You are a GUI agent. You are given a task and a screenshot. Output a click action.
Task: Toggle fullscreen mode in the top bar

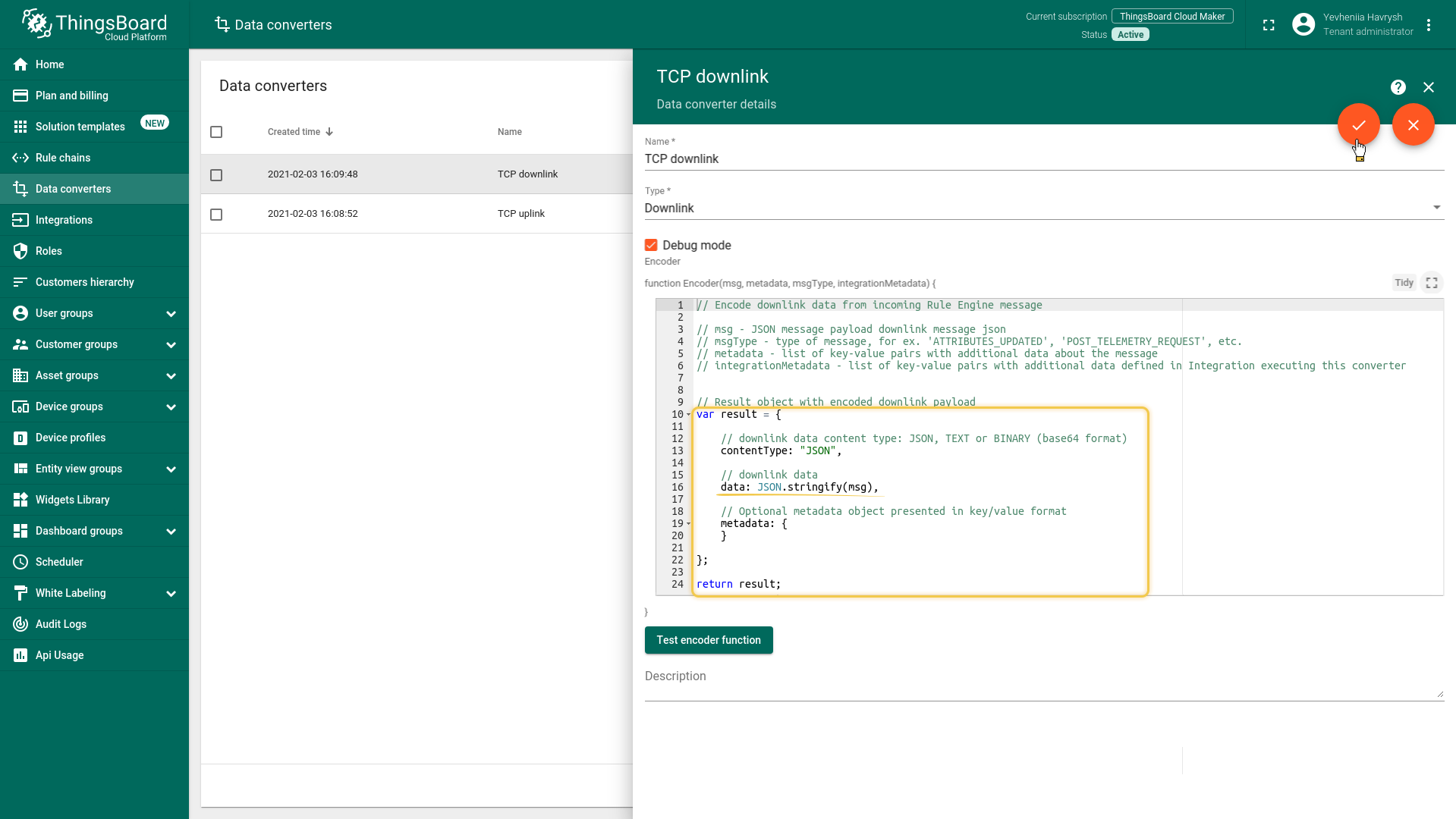pyautogui.click(x=1268, y=25)
